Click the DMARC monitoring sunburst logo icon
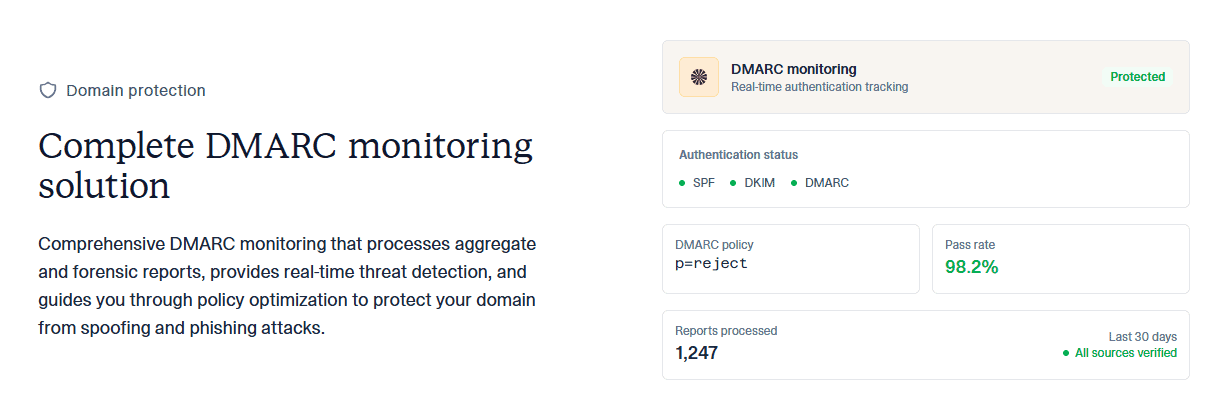This screenshot has width=1212, height=413. [x=699, y=77]
